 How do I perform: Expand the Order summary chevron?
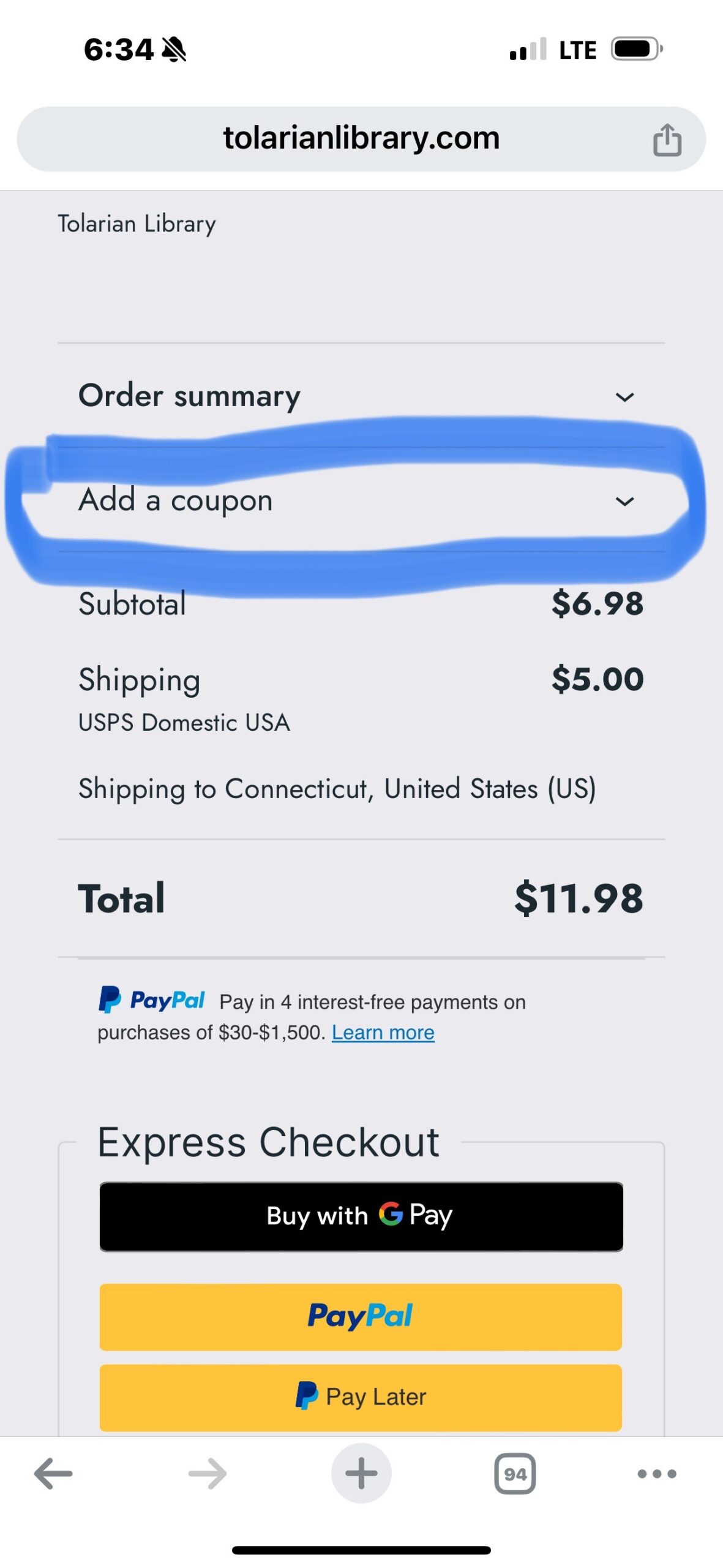coord(624,397)
